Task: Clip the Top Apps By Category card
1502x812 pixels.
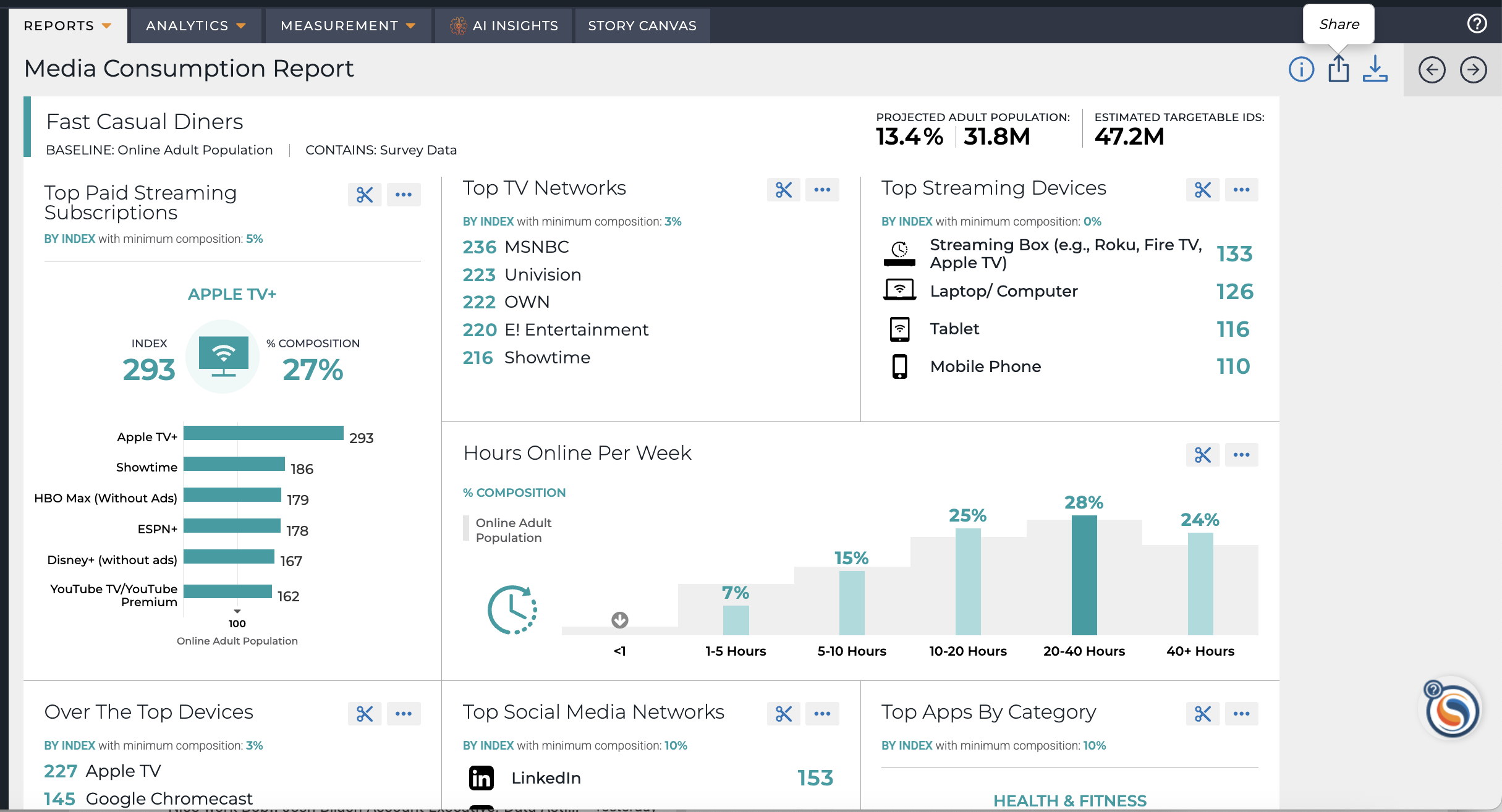Action: pos(1203,714)
